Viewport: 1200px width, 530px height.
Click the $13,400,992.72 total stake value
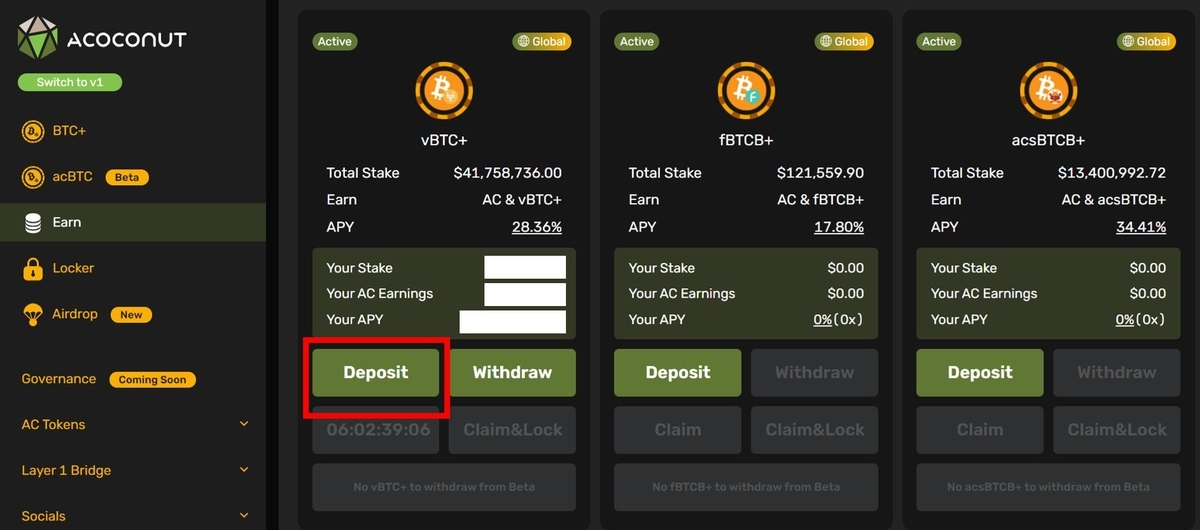tap(1112, 173)
